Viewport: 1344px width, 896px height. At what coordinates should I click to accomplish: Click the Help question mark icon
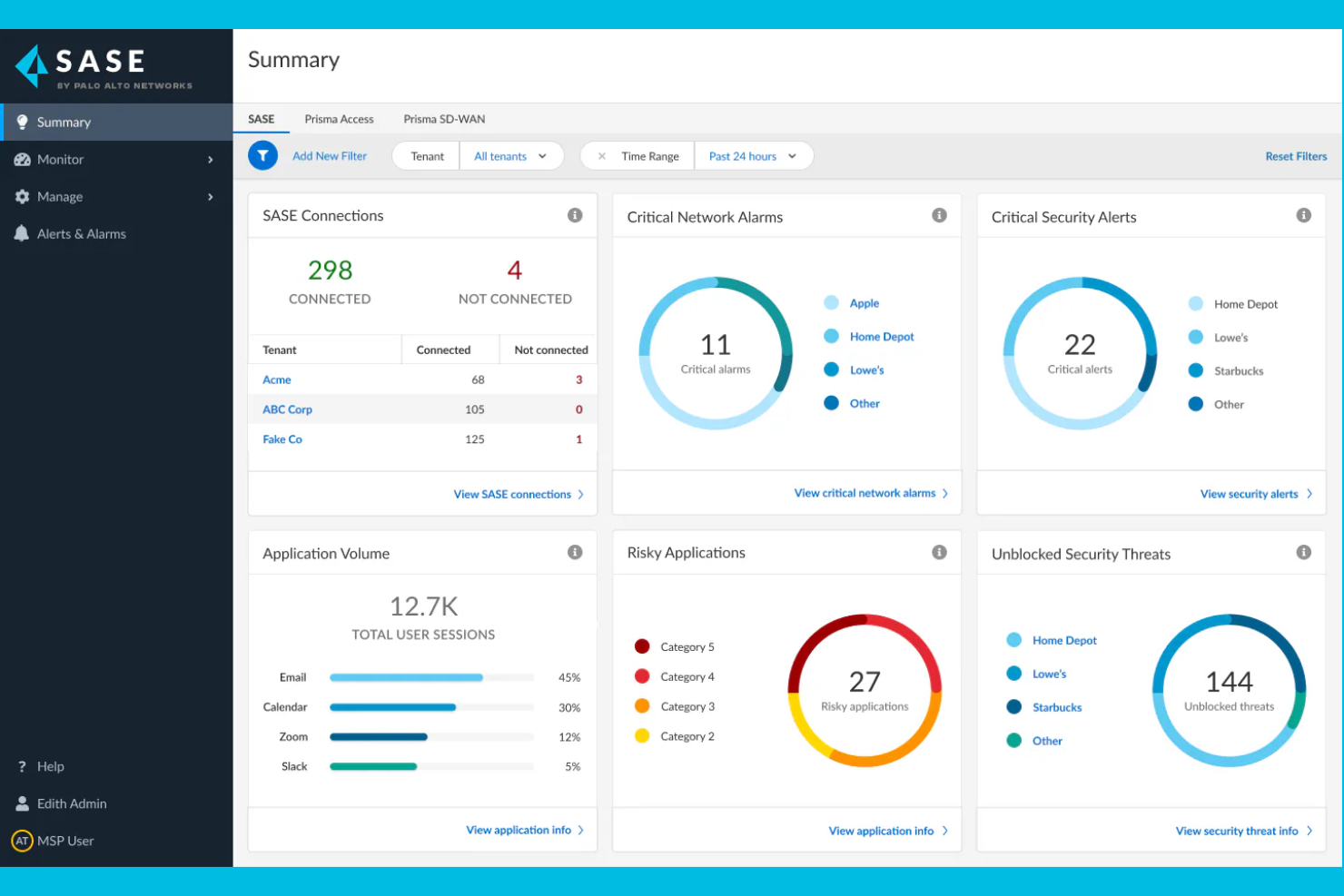pos(22,765)
